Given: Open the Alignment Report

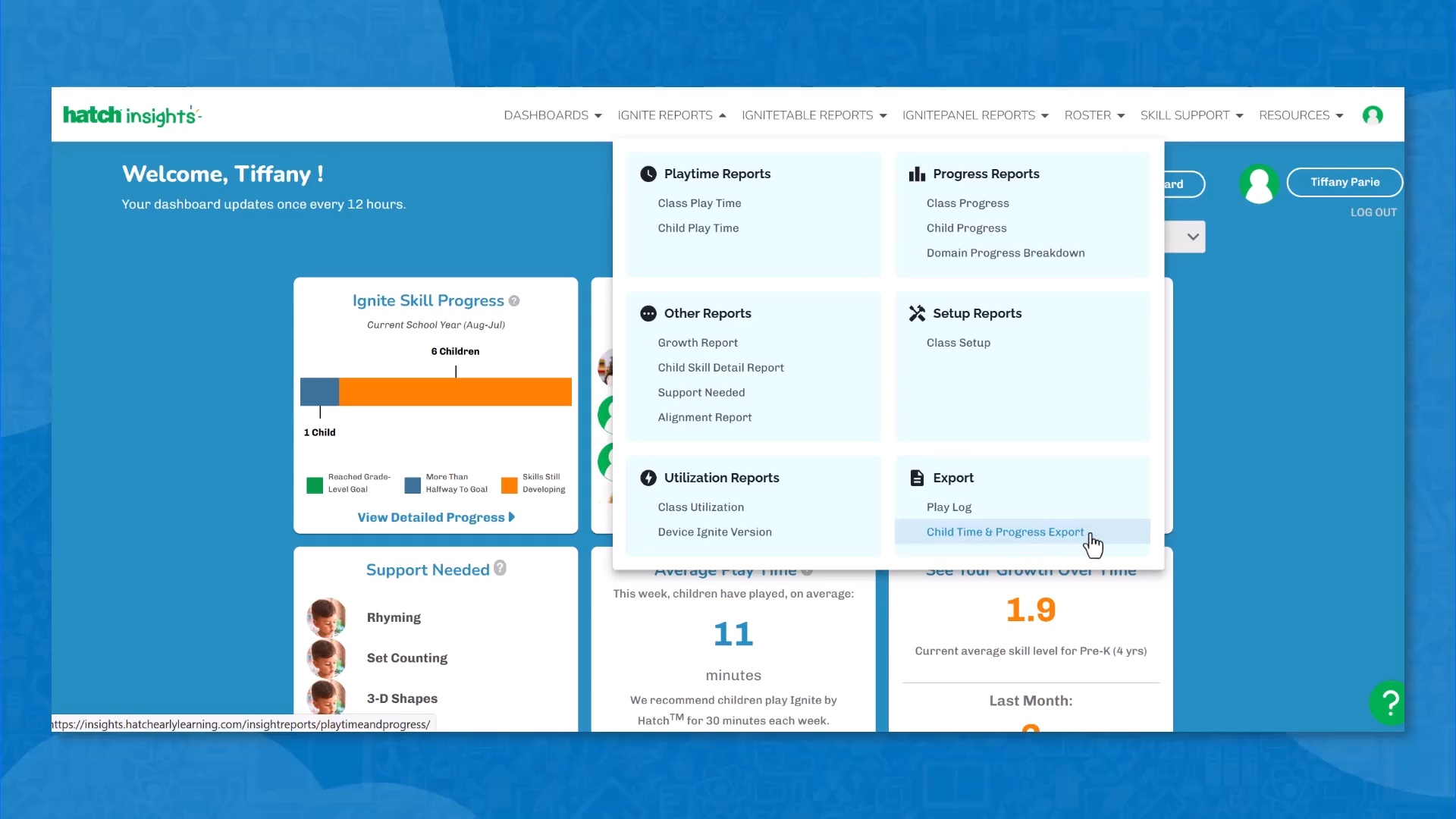Looking at the screenshot, I should point(704,418).
